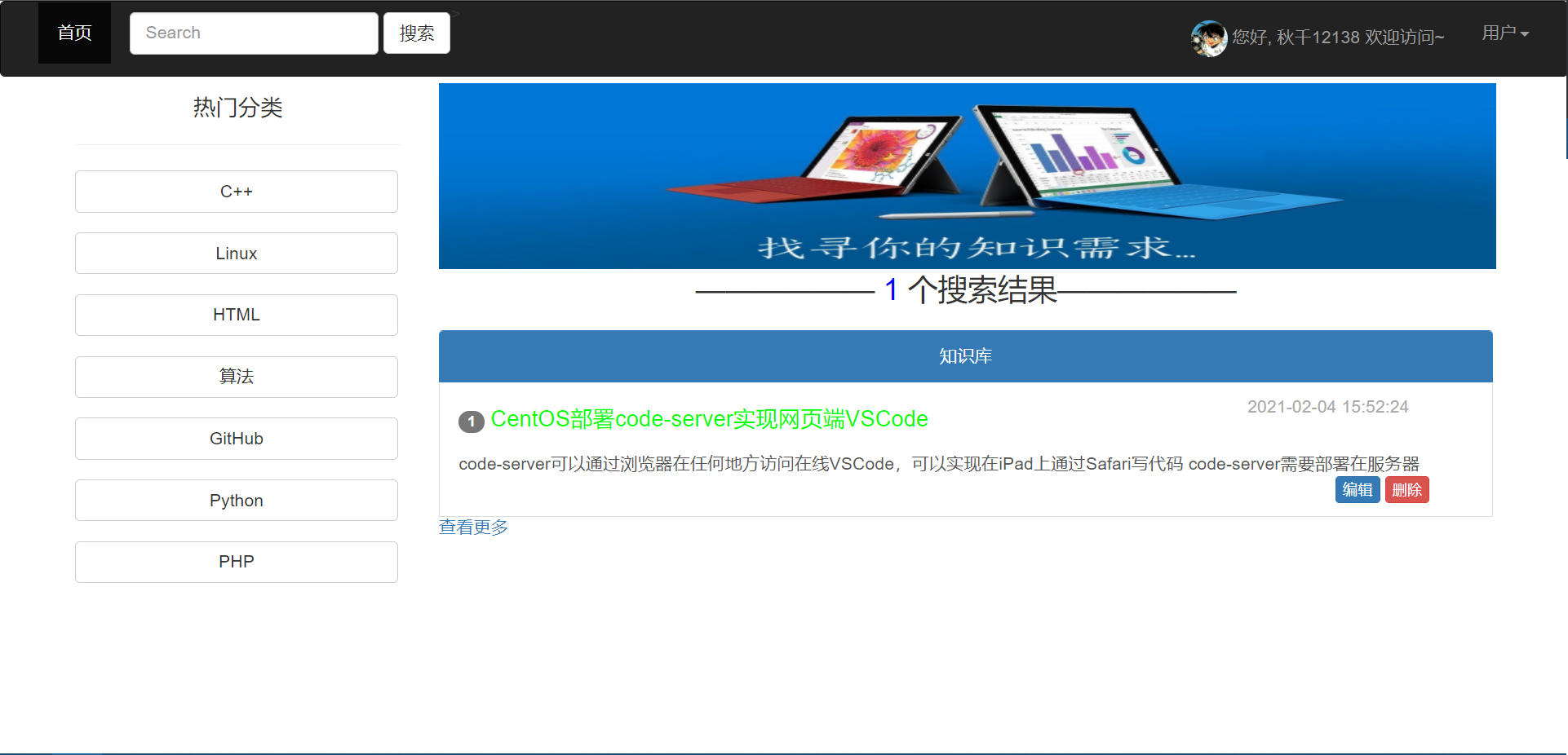
Task: Select the C++ category
Action: click(236, 192)
